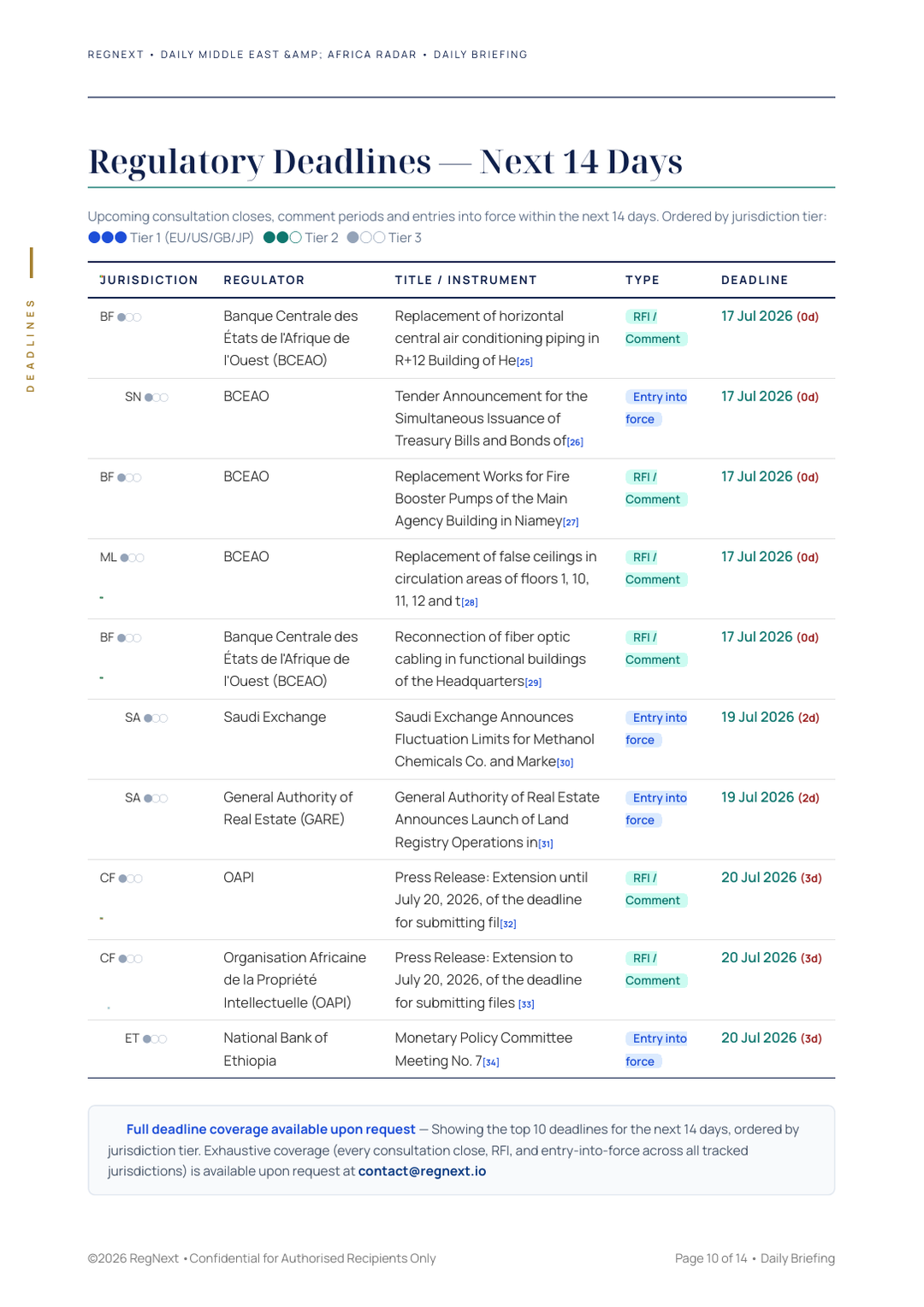The width and height of the screenshot is (924, 1307).
Task: Click '20 Jul 2026 (3d)' deadline in ET row
Action: pyautogui.click(x=772, y=1038)
